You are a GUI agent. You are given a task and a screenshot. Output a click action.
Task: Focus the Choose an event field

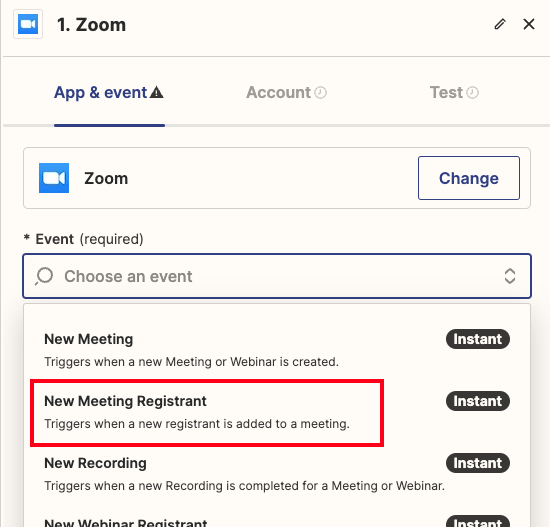[277, 276]
